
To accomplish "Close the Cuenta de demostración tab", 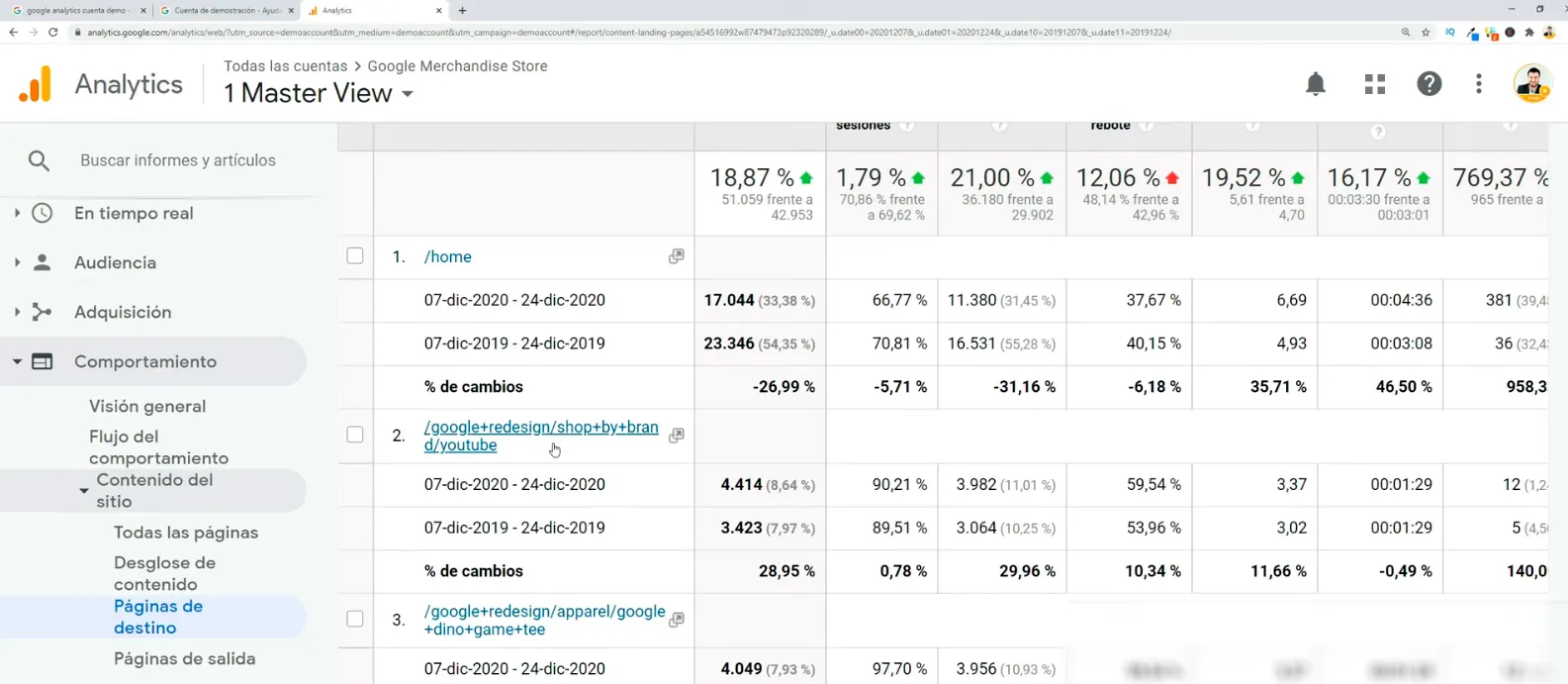I will (x=291, y=10).
